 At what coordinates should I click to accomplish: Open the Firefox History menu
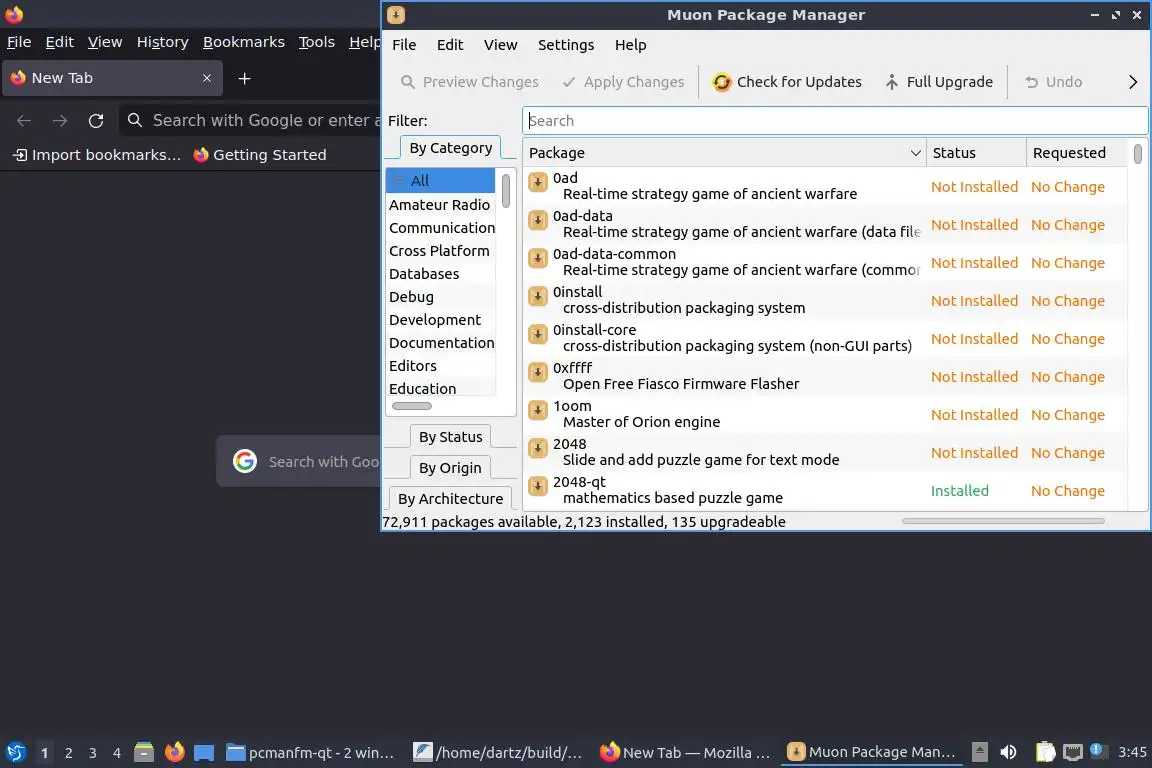[162, 42]
